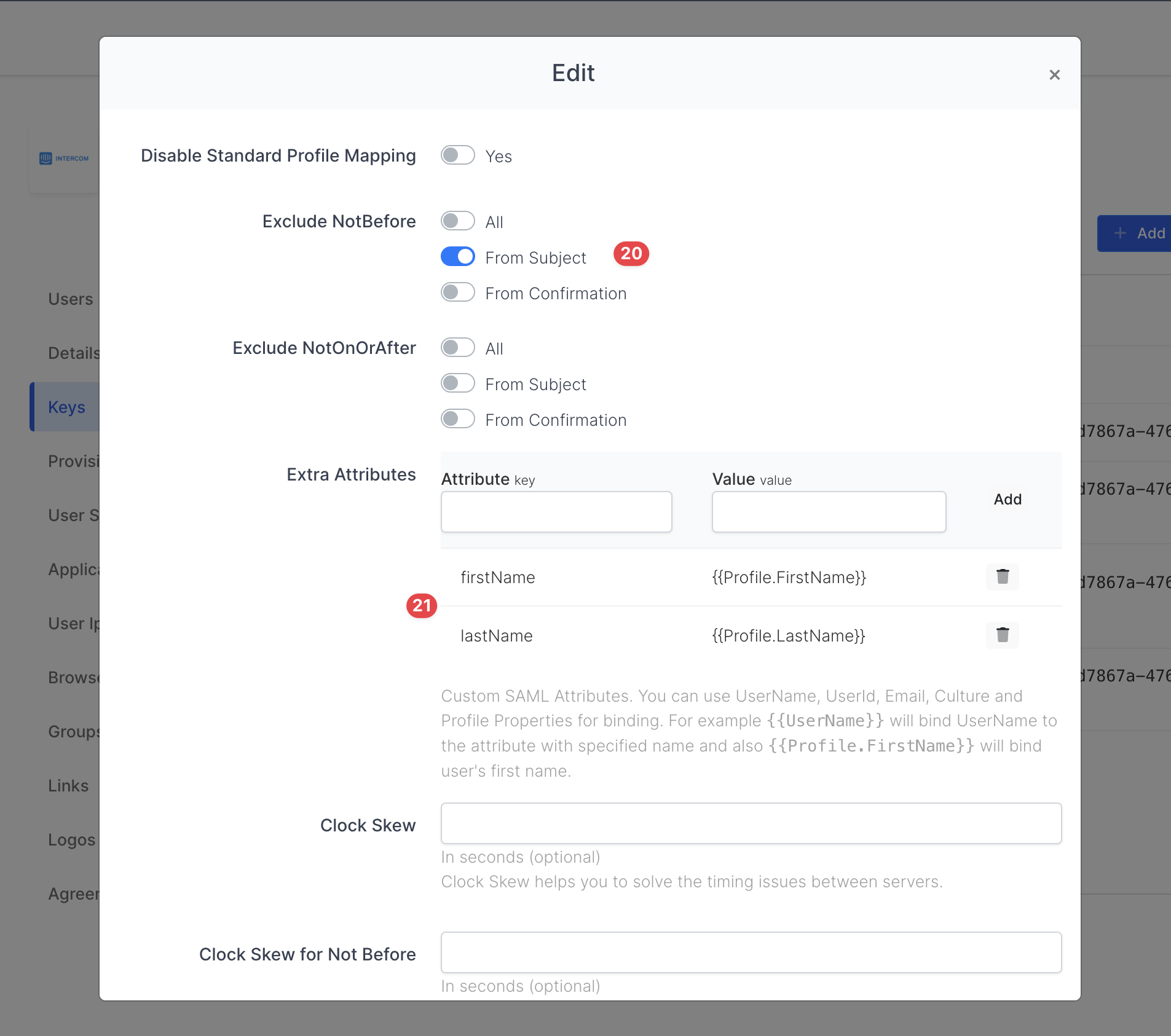The height and width of the screenshot is (1036, 1171).
Task: Click the blue Add button in background
Action: click(x=1137, y=233)
